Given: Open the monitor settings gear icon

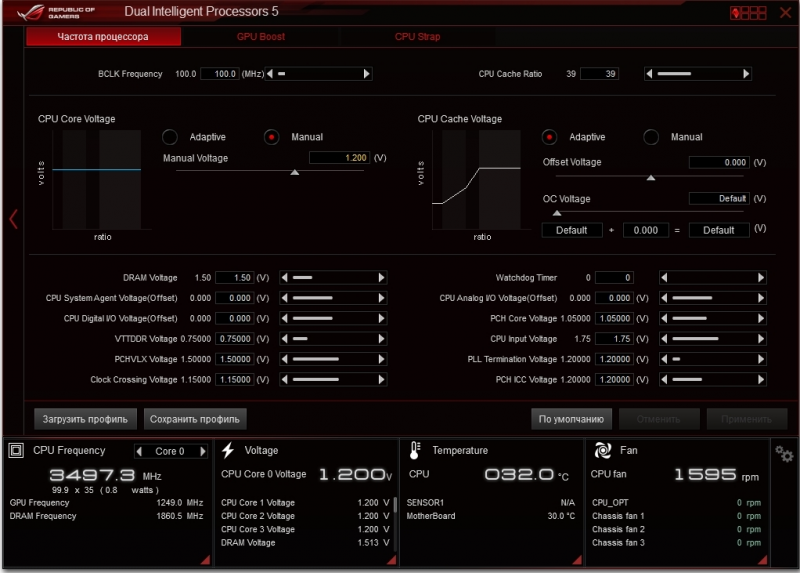Looking at the screenshot, I should point(784,453).
